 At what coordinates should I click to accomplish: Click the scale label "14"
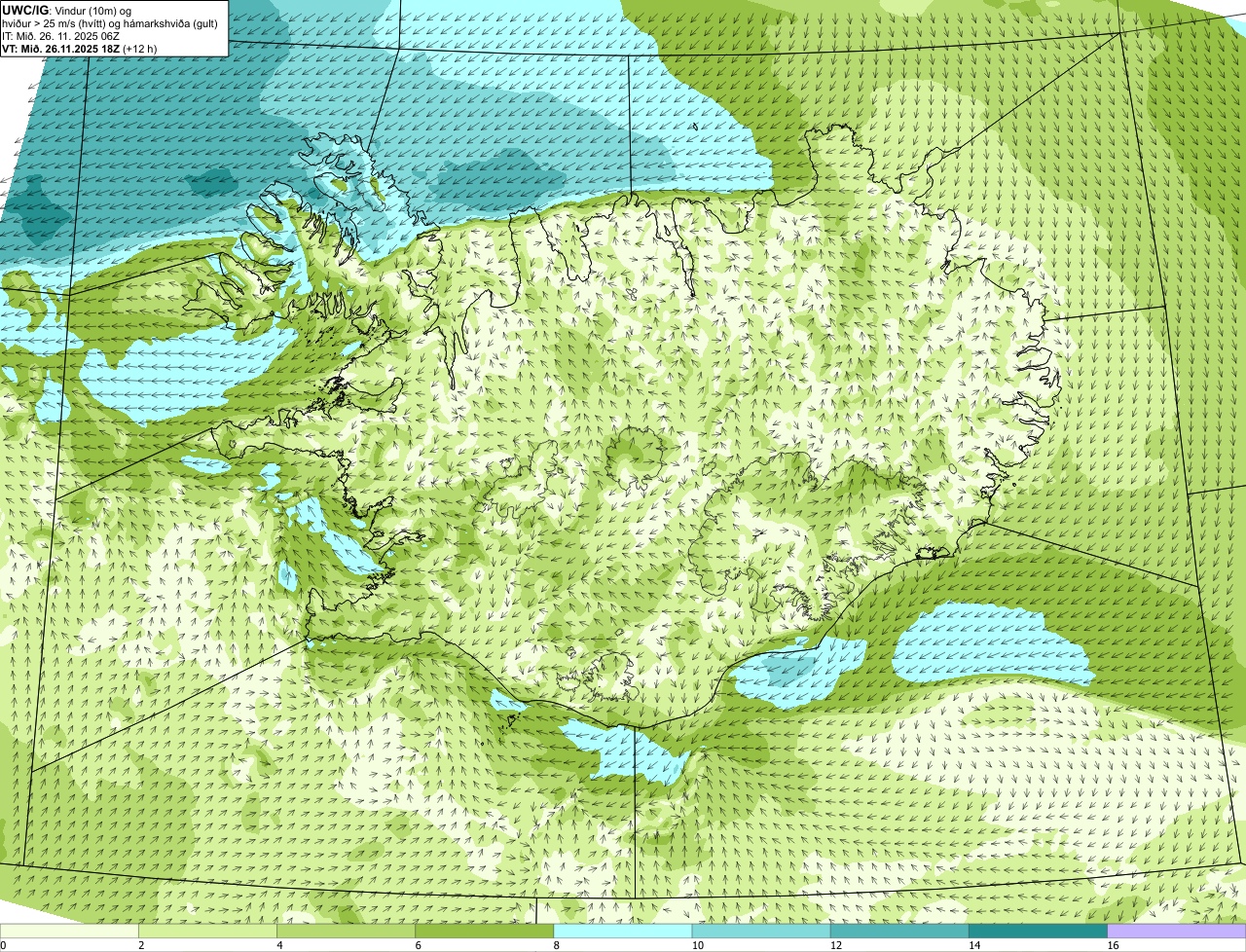[974, 945]
